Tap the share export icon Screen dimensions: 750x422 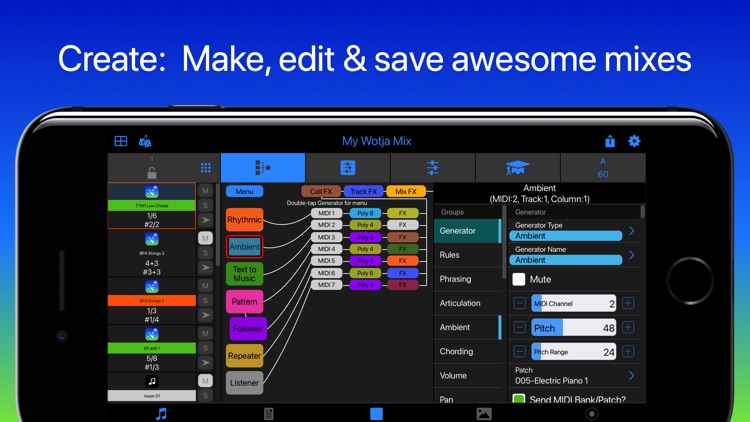[610, 141]
